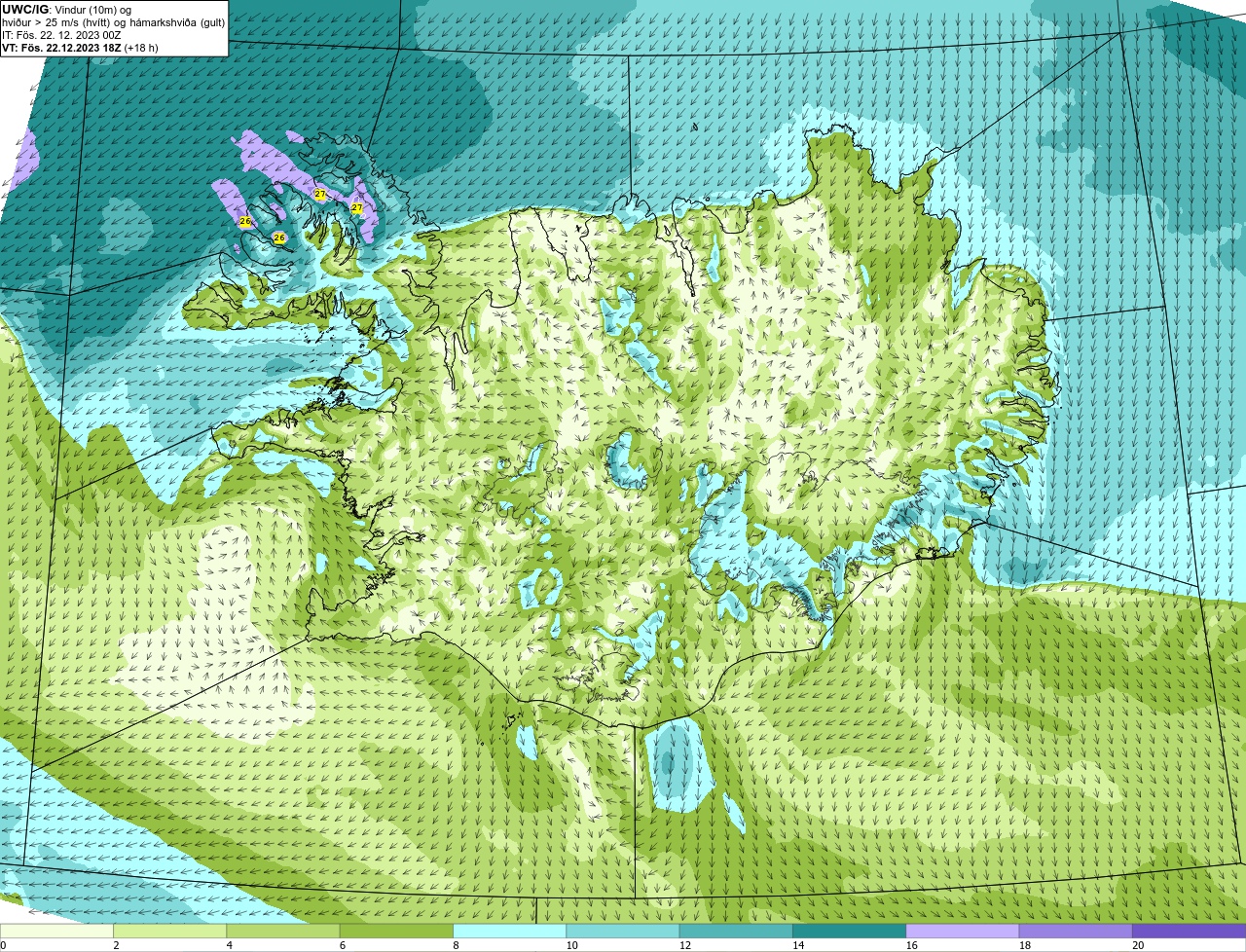
Task: Click the colorbar tick label 6
Action: [x=342, y=945]
